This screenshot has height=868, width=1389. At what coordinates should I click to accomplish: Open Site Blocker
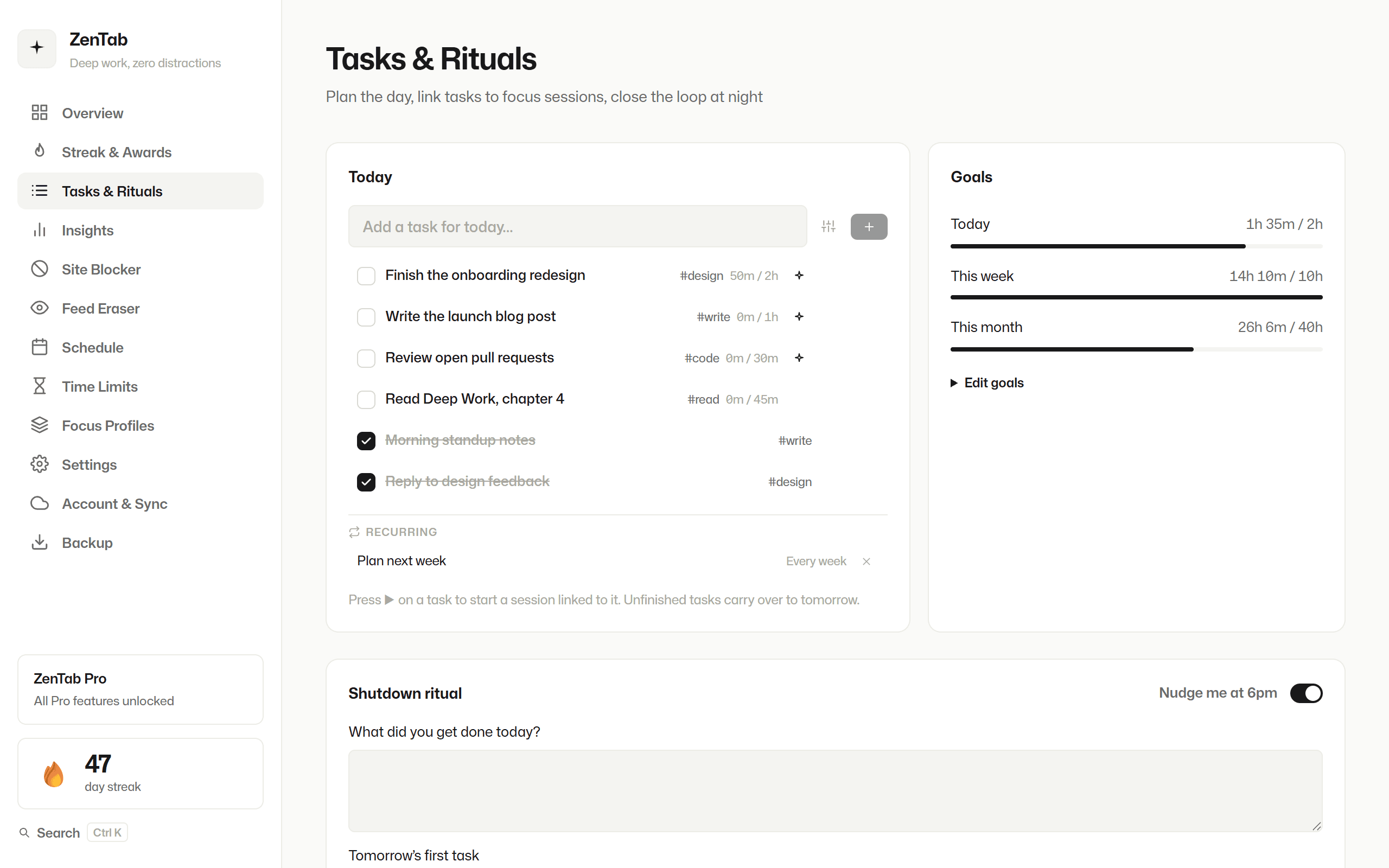coord(140,269)
